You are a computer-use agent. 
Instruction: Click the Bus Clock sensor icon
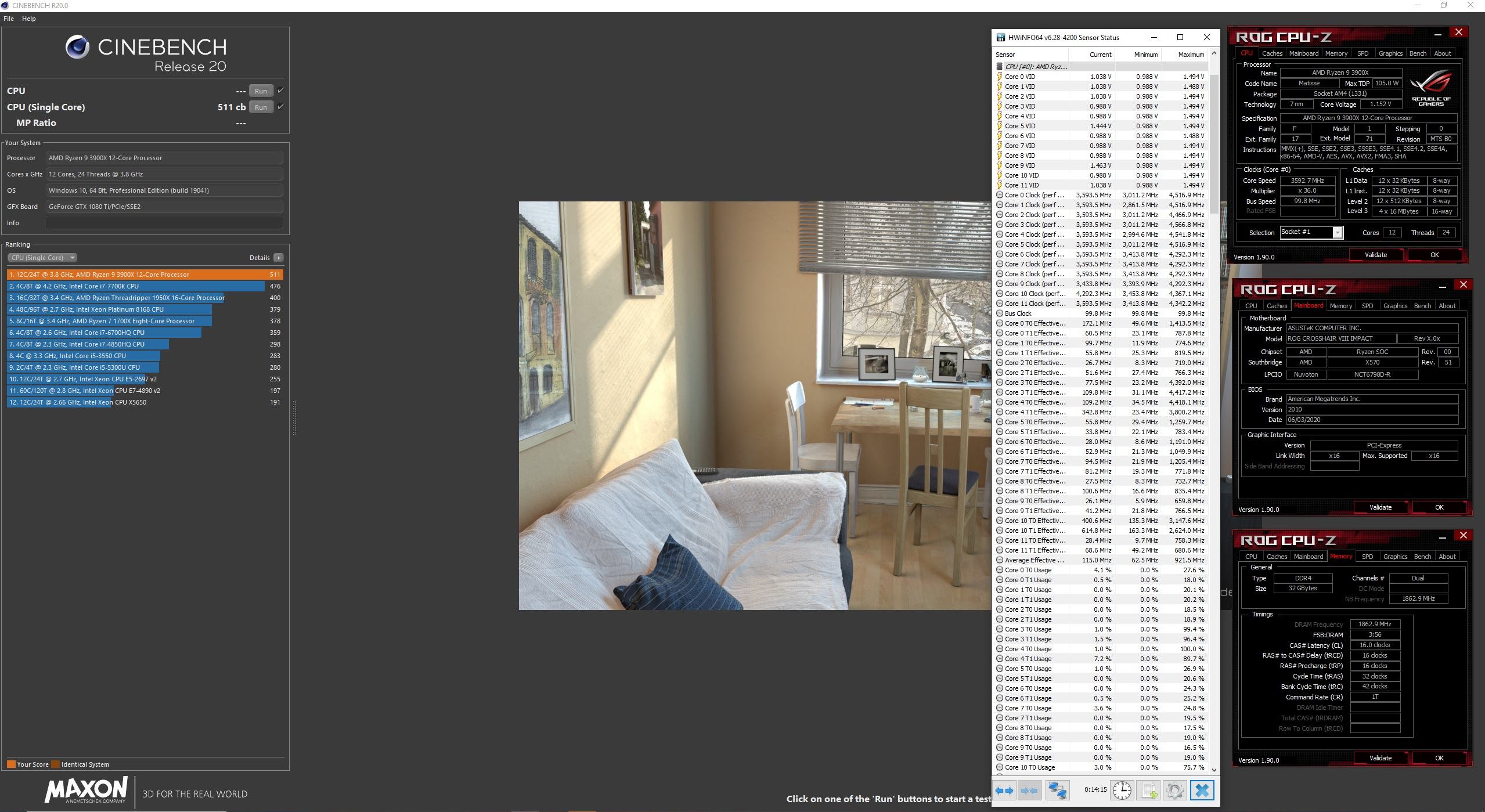pyautogui.click(x=1000, y=313)
